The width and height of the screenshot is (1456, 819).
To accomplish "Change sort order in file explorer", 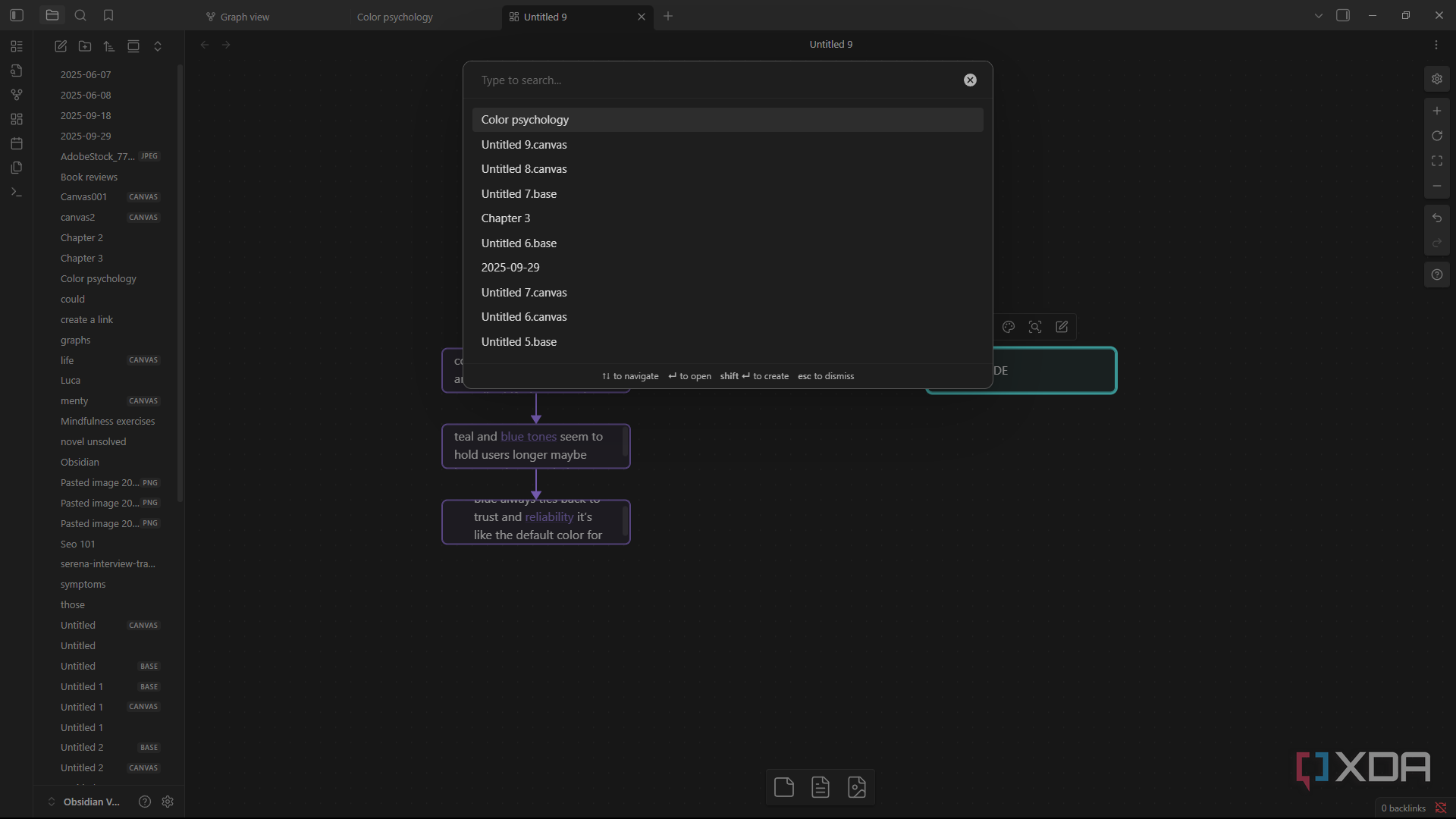I will [109, 46].
